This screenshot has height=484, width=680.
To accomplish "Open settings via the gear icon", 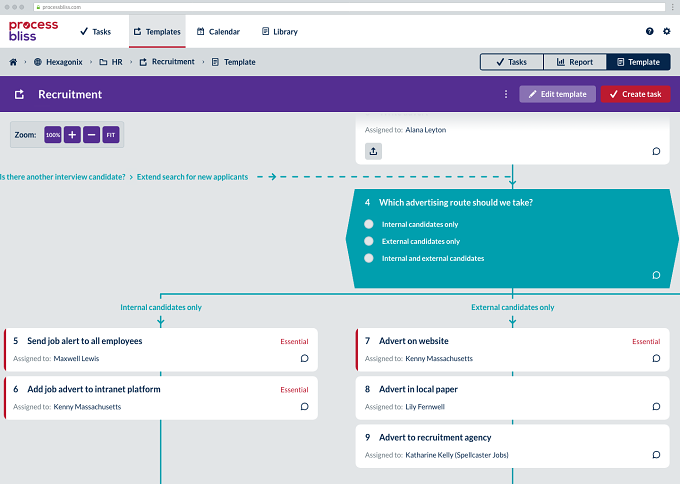I will pyautogui.click(x=667, y=31).
